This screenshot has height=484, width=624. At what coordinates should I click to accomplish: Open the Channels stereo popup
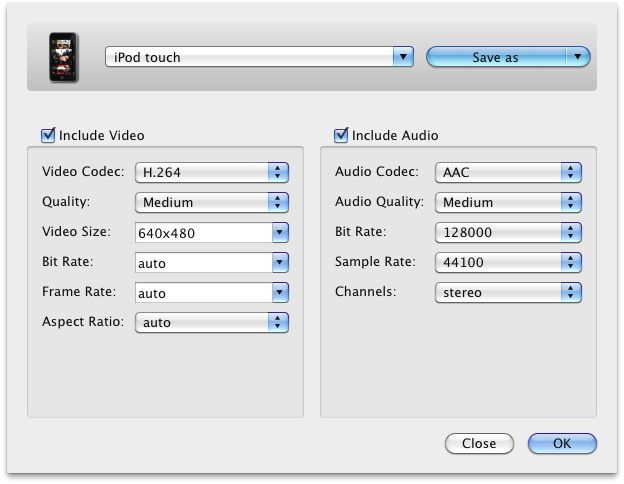pyautogui.click(x=508, y=293)
